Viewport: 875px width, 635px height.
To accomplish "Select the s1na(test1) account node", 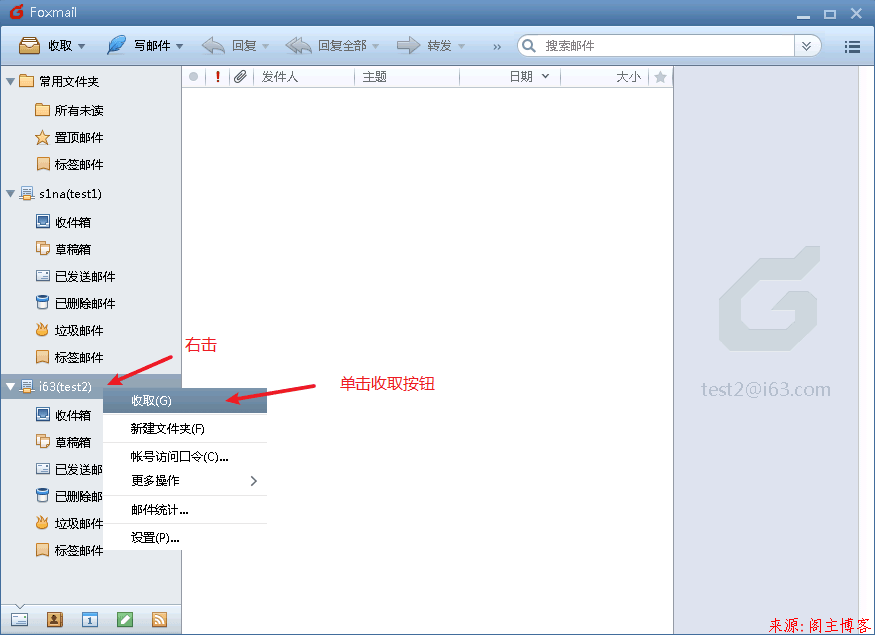I will (70, 194).
